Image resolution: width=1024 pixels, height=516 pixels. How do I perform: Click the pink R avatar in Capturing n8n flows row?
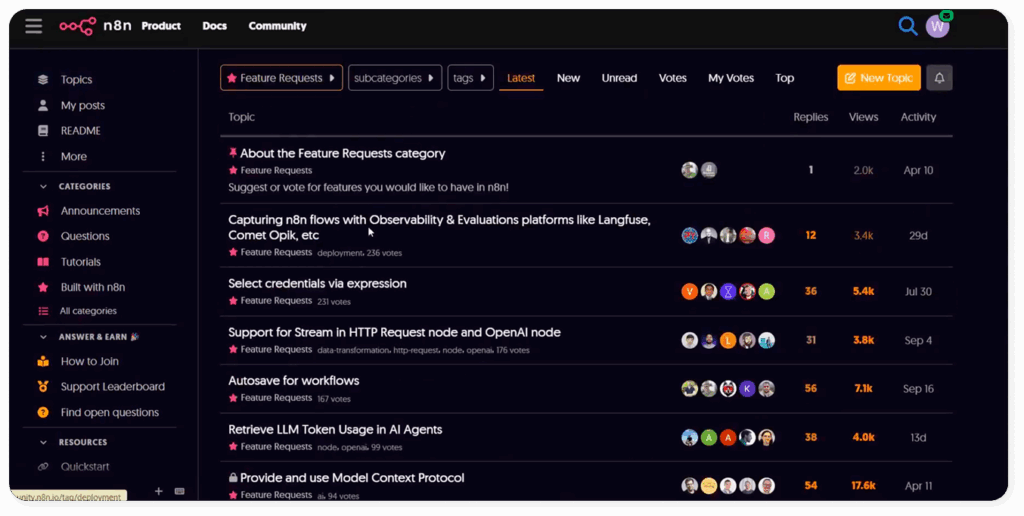coord(767,235)
